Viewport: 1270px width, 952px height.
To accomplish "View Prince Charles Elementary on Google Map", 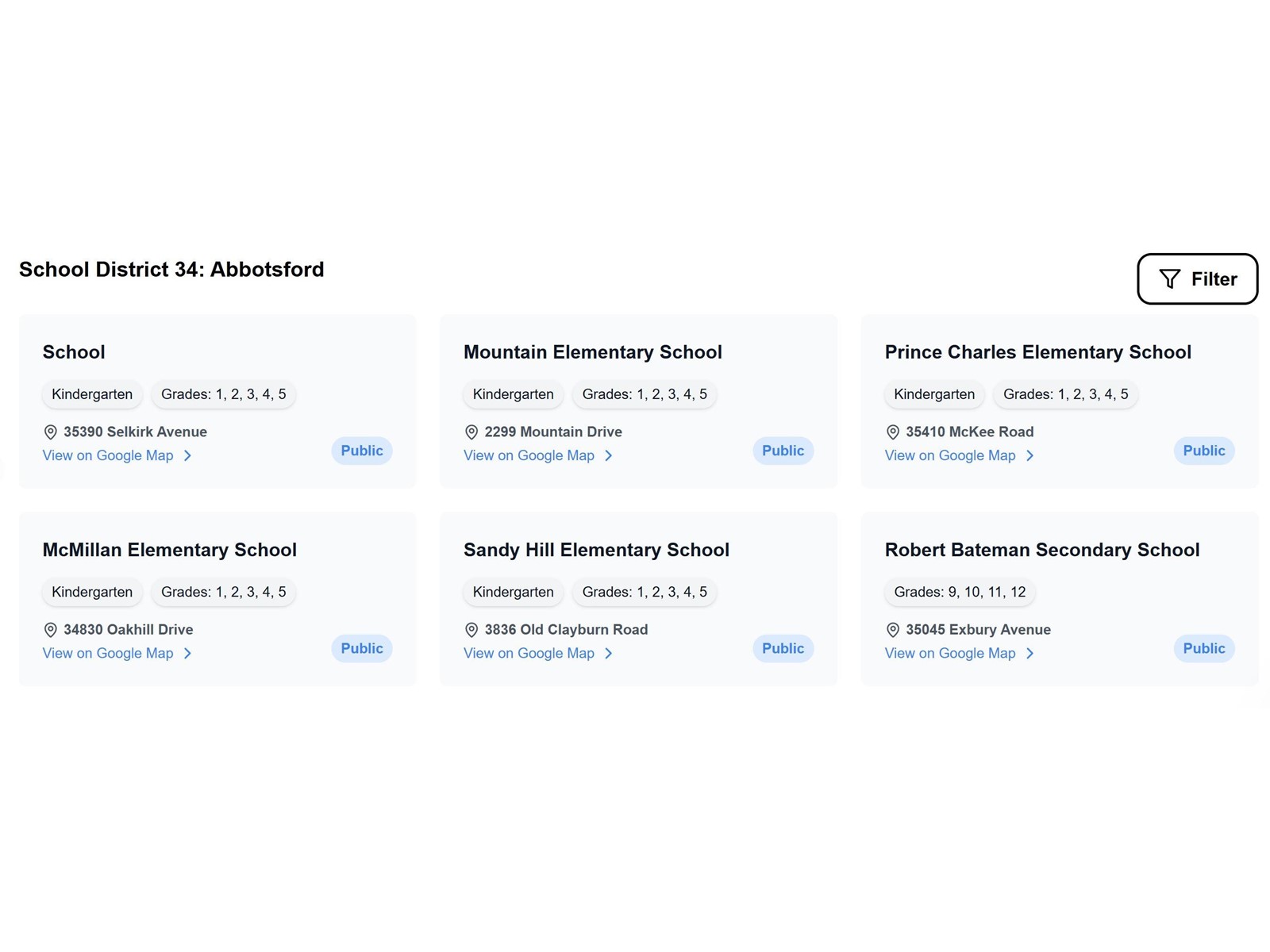I will [x=950, y=455].
